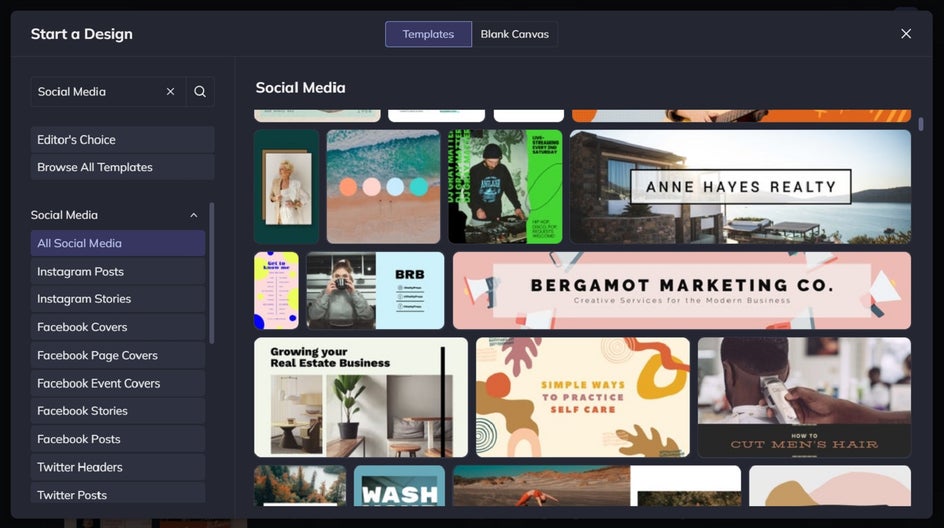
Task: Select Facebook Event Covers category
Action: [118, 383]
